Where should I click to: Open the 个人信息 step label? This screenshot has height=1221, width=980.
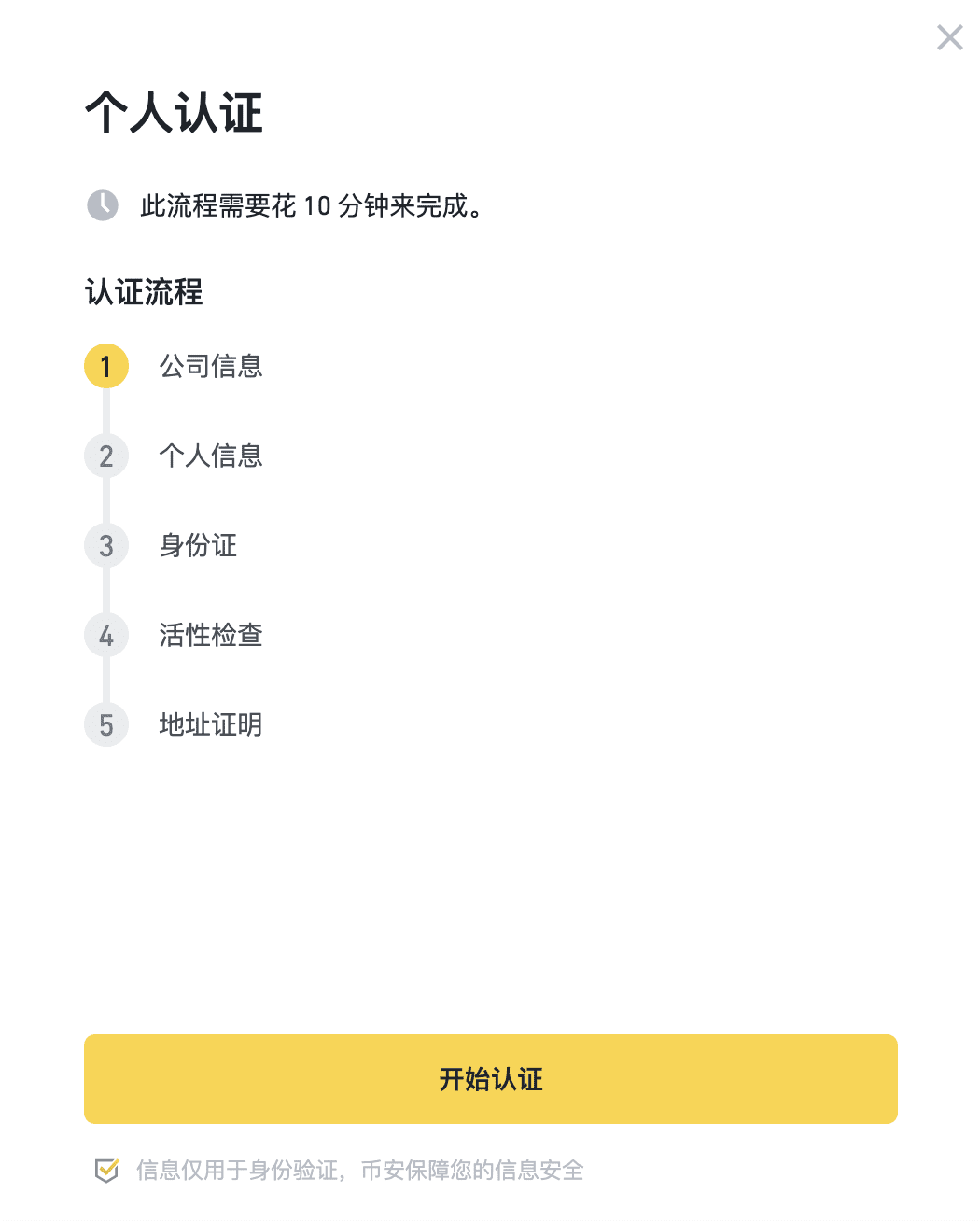[x=211, y=456]
